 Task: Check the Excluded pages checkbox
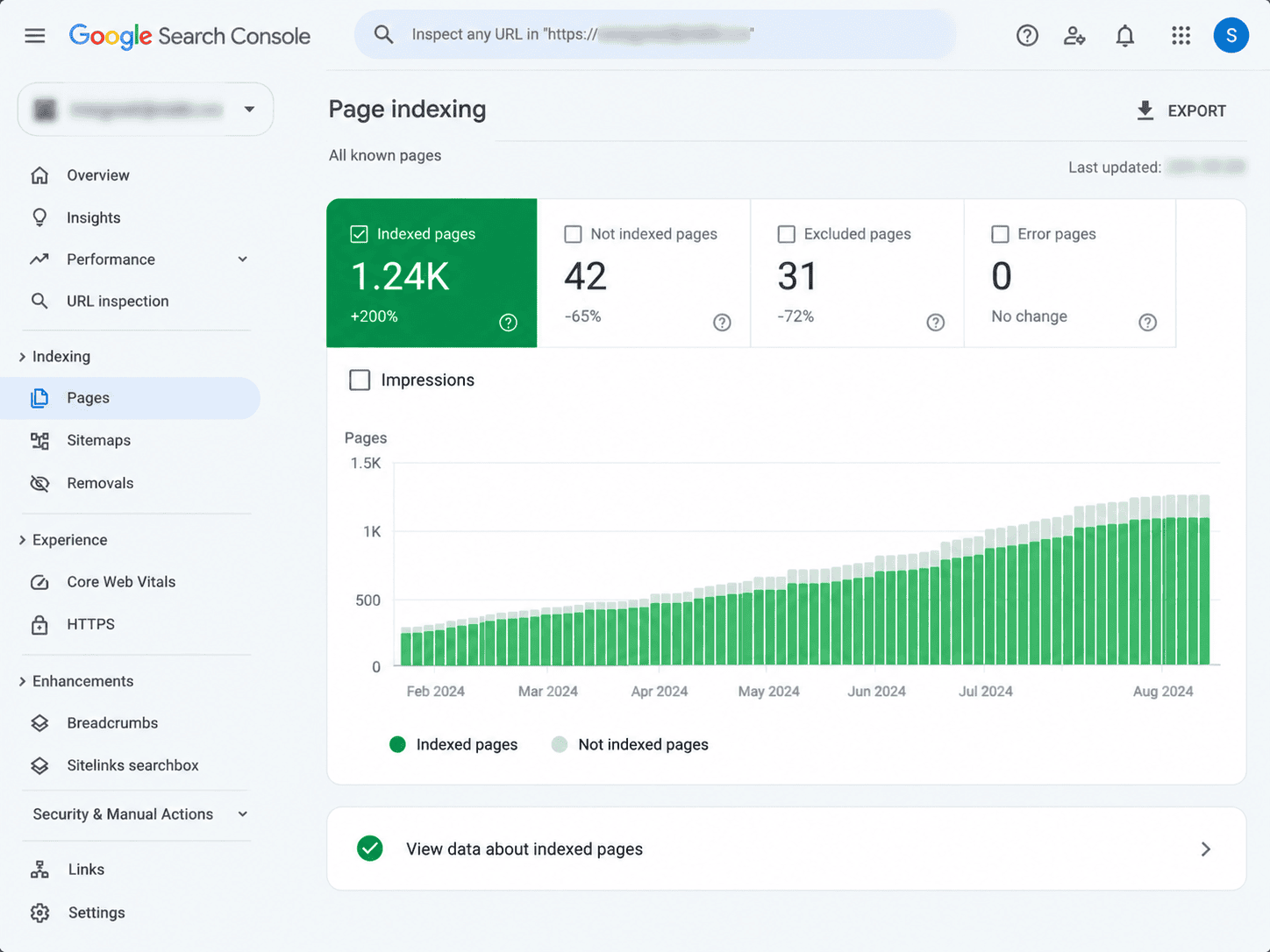[x=787, y=234]
